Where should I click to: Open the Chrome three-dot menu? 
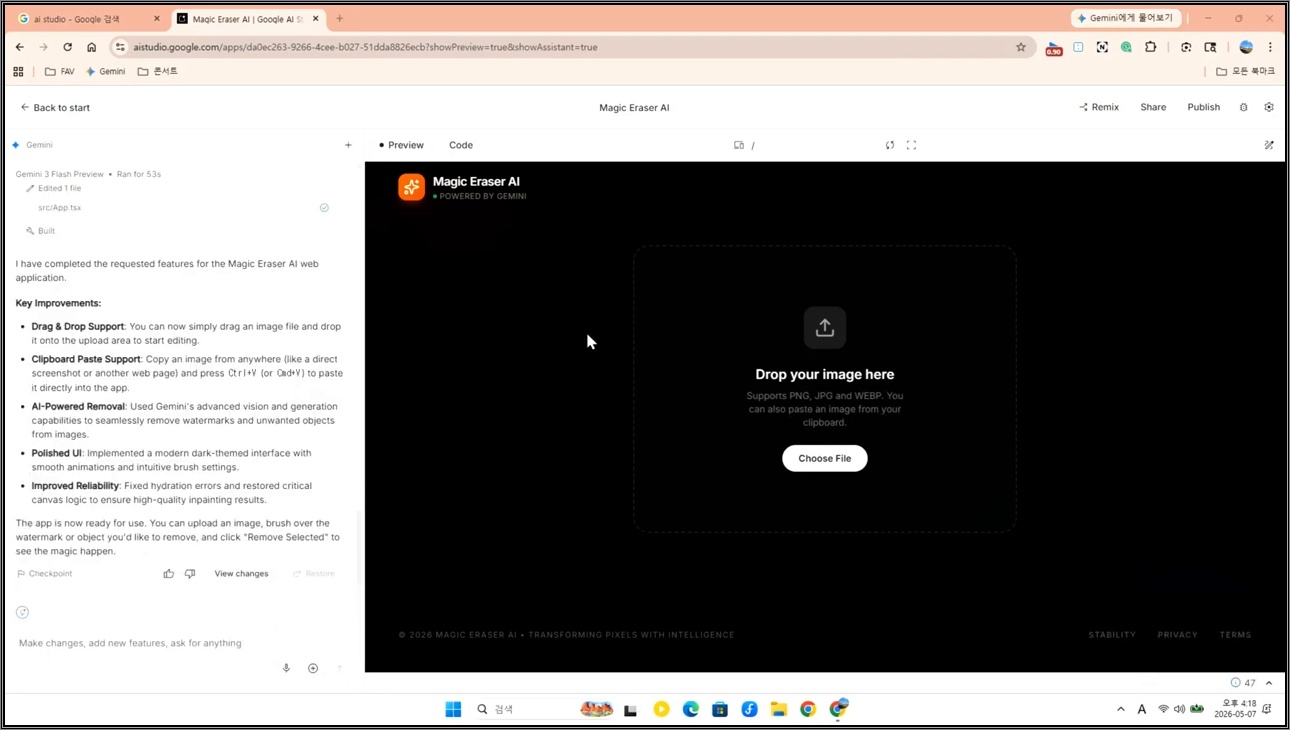point(1270,47)
